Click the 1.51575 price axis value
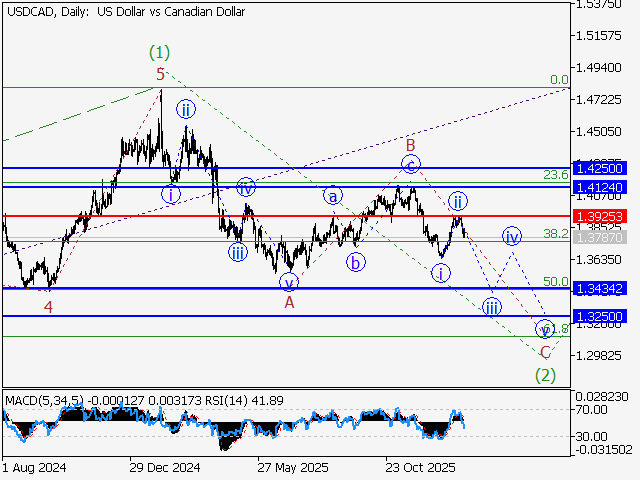640x480 pixels. click(598, 36)
